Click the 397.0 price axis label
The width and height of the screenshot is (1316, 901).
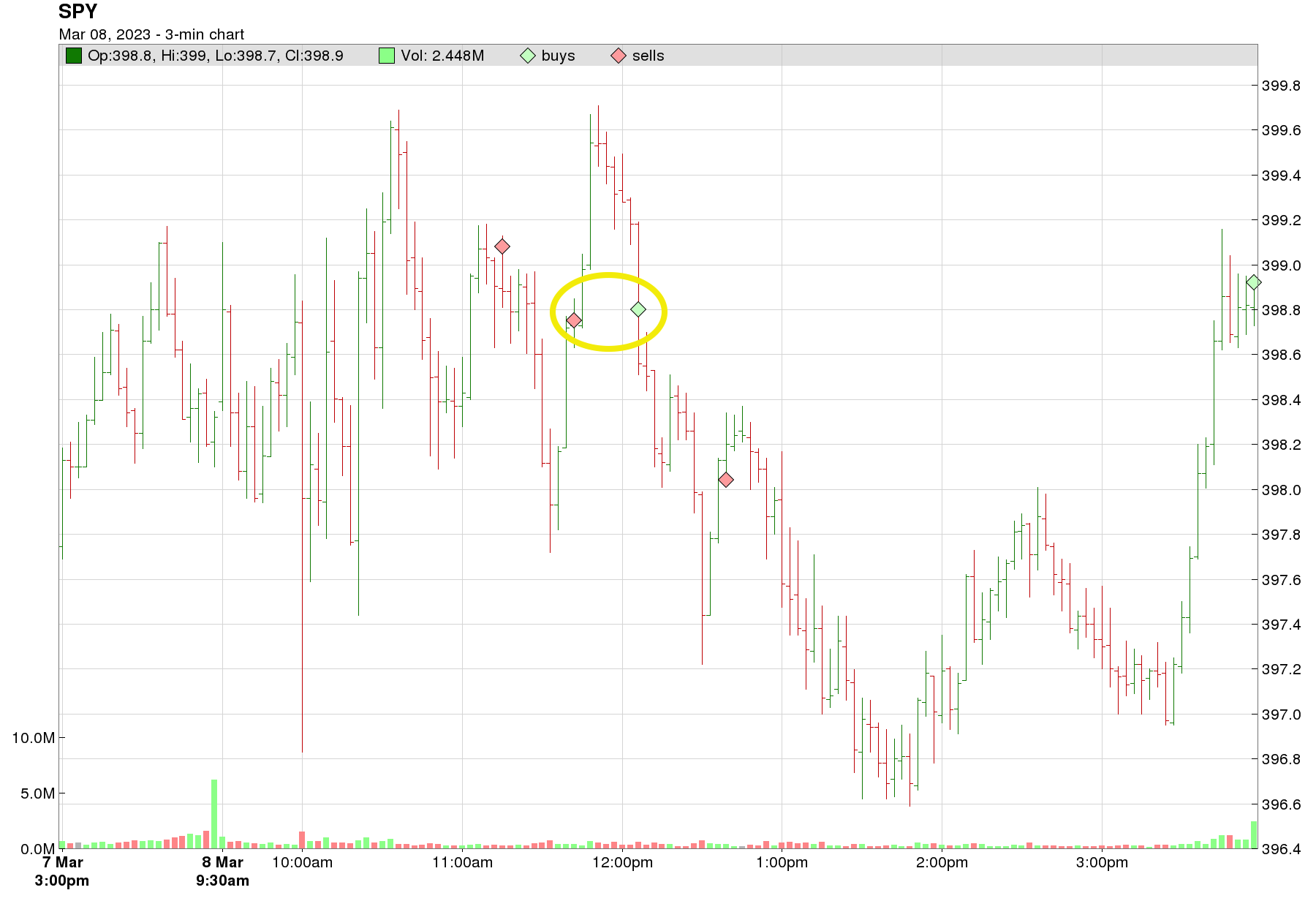pyautogui.click(x=1282, y=715)
